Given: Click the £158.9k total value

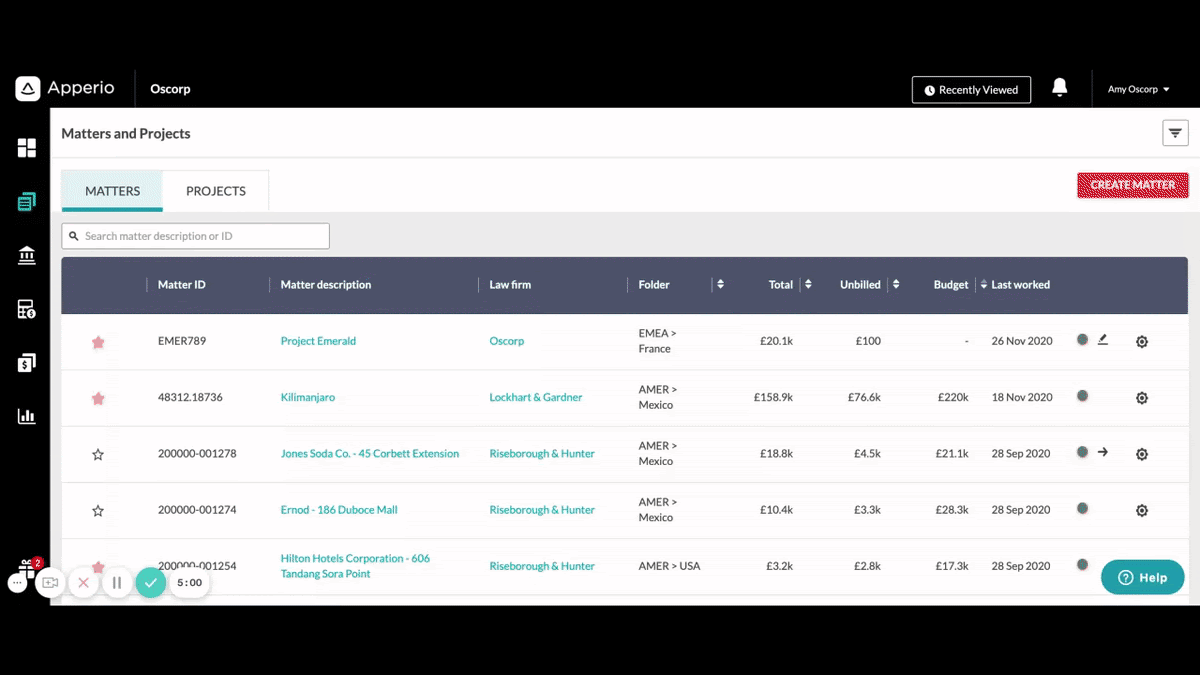Looking at the screenshot, I should 773,397.
